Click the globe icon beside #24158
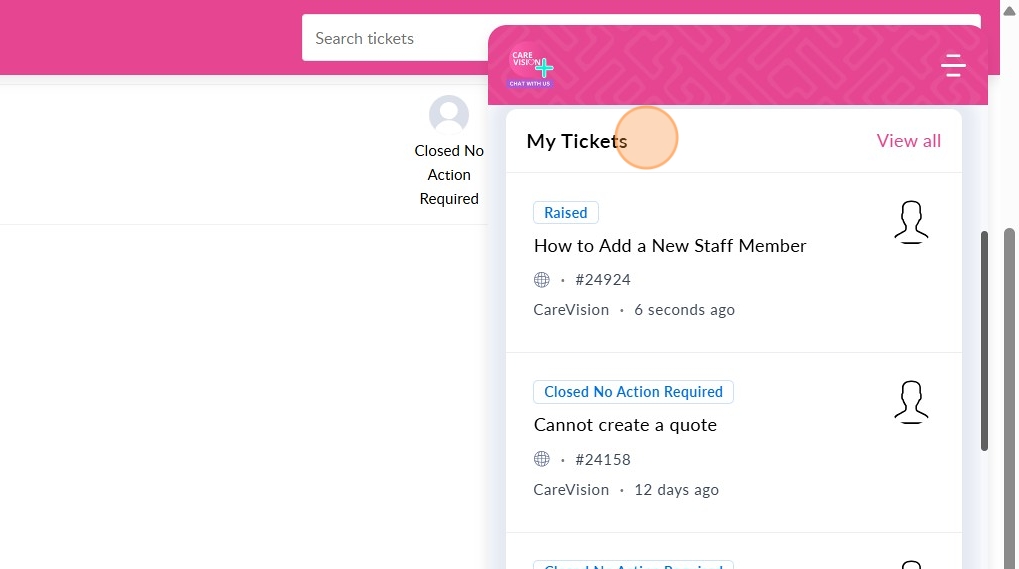 [542, 459]
